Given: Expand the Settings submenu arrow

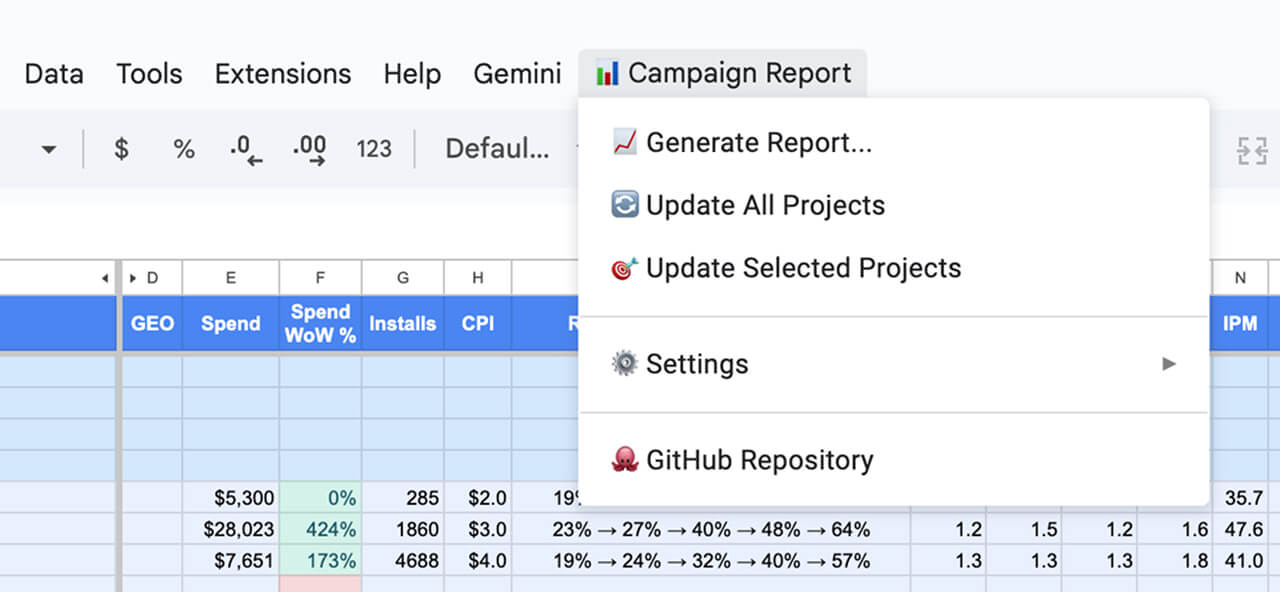Looking at the screenshot, I should click(x=1168, y=364).
